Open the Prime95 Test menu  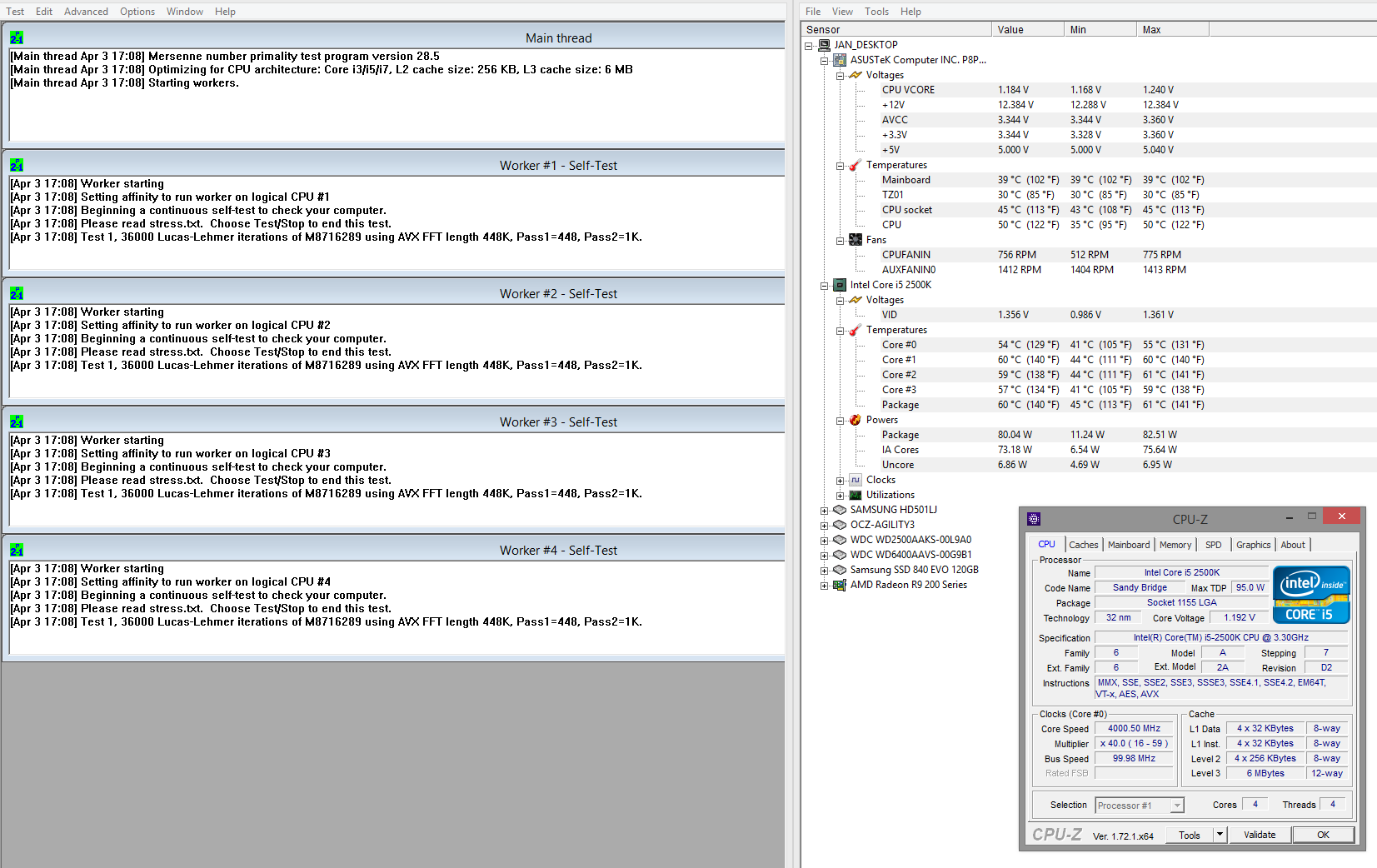(x=15, y=12)
